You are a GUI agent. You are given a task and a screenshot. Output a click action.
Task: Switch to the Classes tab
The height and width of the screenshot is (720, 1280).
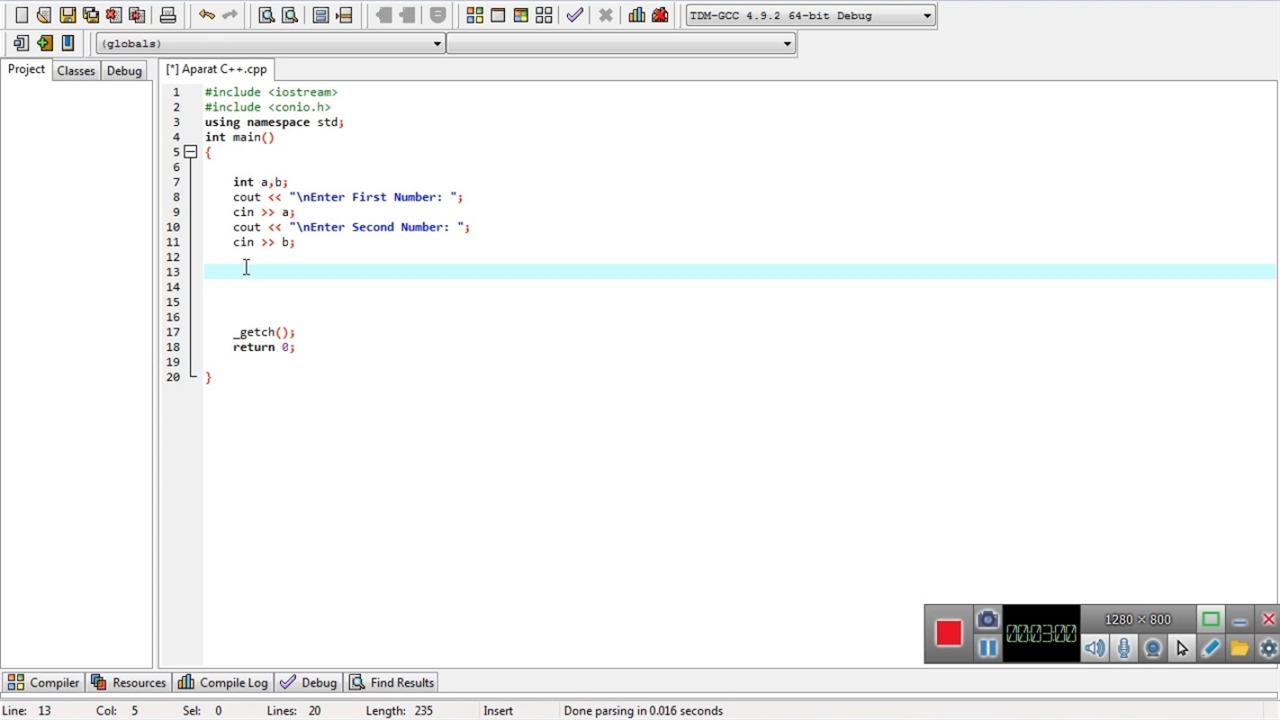point(76,70)
